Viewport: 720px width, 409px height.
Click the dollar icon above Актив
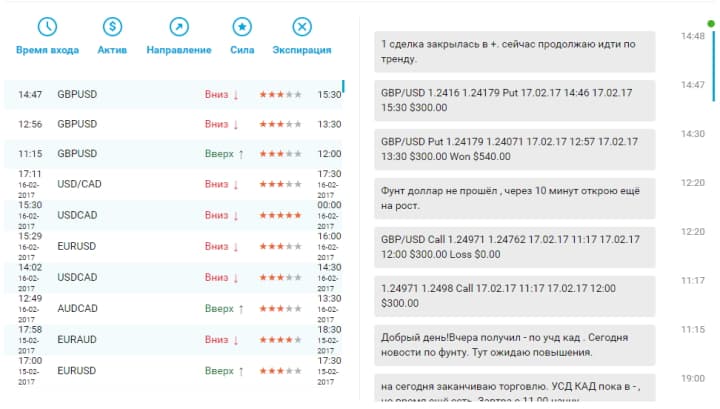[x=113, y=27]
